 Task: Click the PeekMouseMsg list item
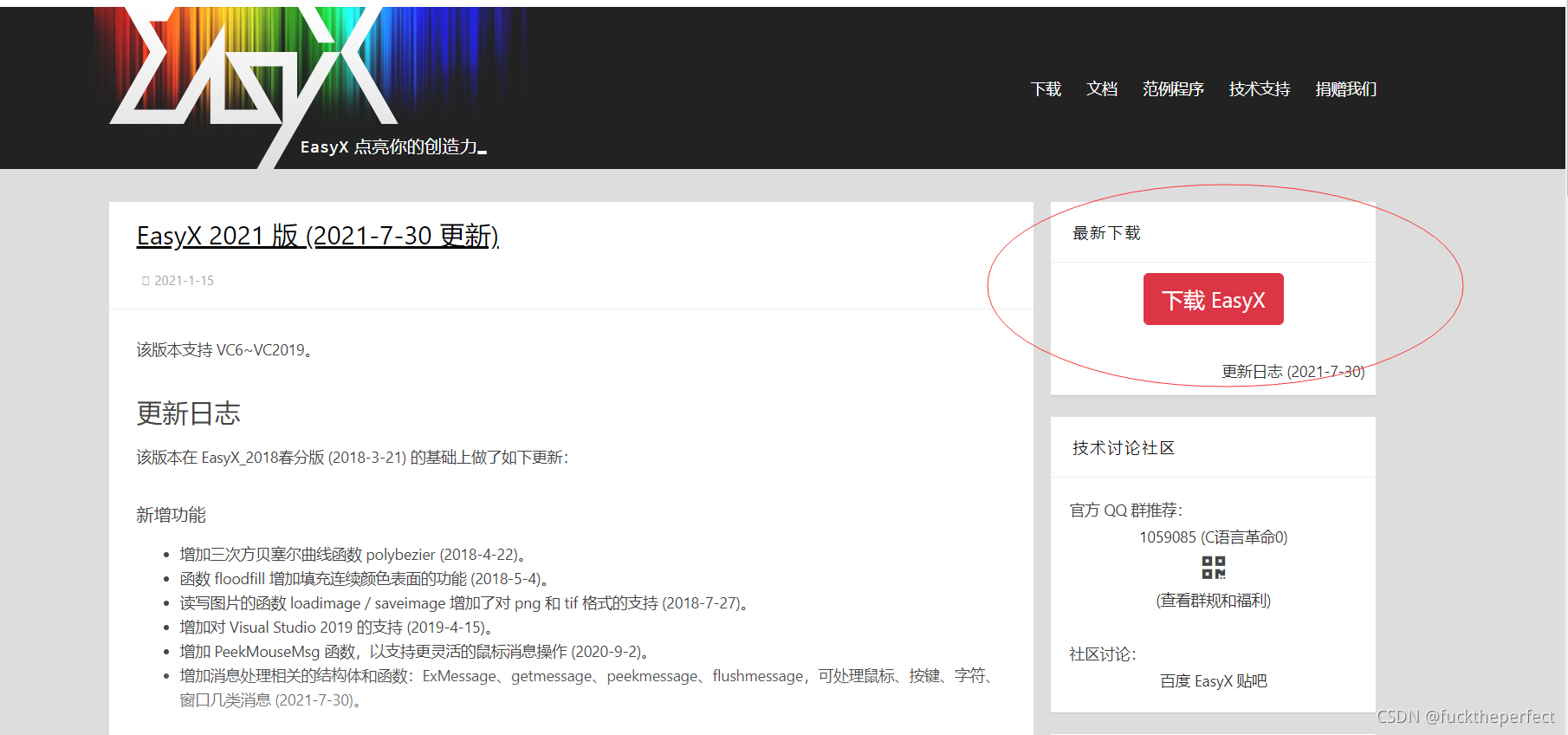click(x=415, y=652)
